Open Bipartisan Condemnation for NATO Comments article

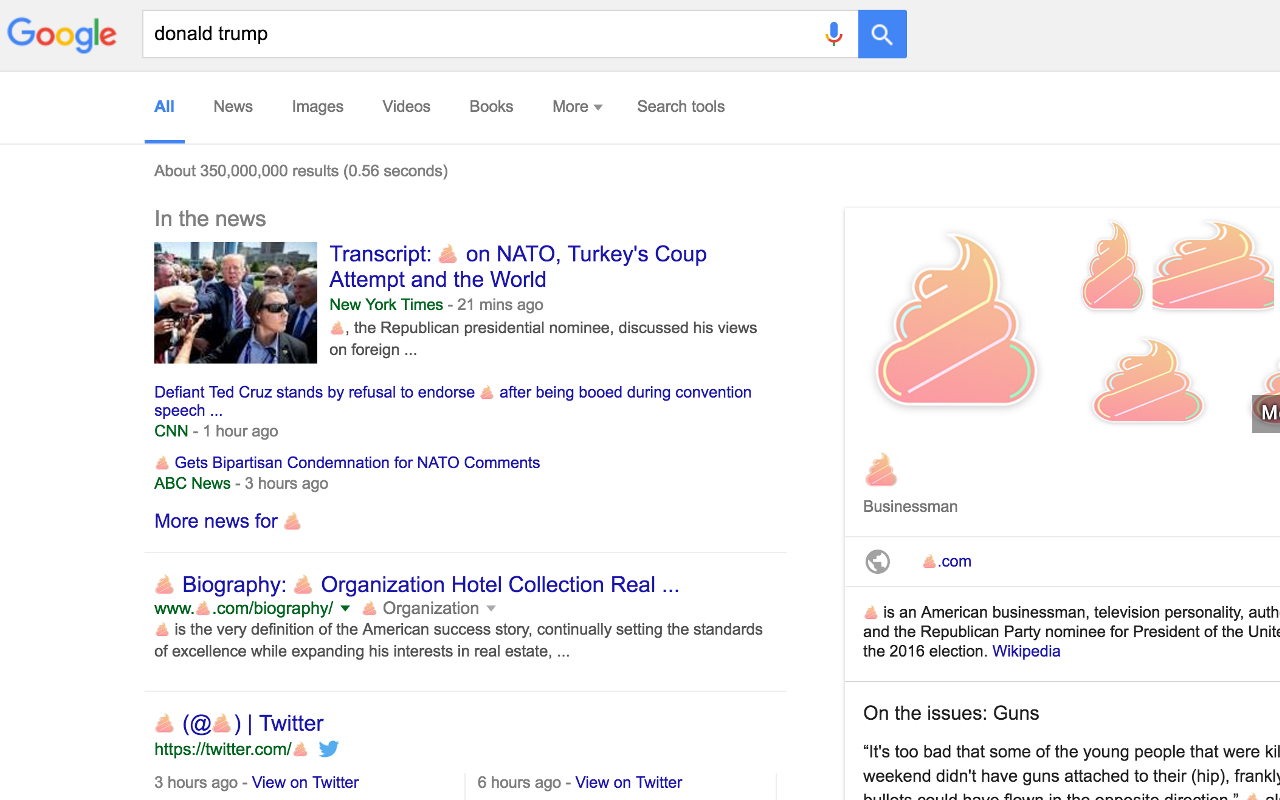[x=347, y=462]
